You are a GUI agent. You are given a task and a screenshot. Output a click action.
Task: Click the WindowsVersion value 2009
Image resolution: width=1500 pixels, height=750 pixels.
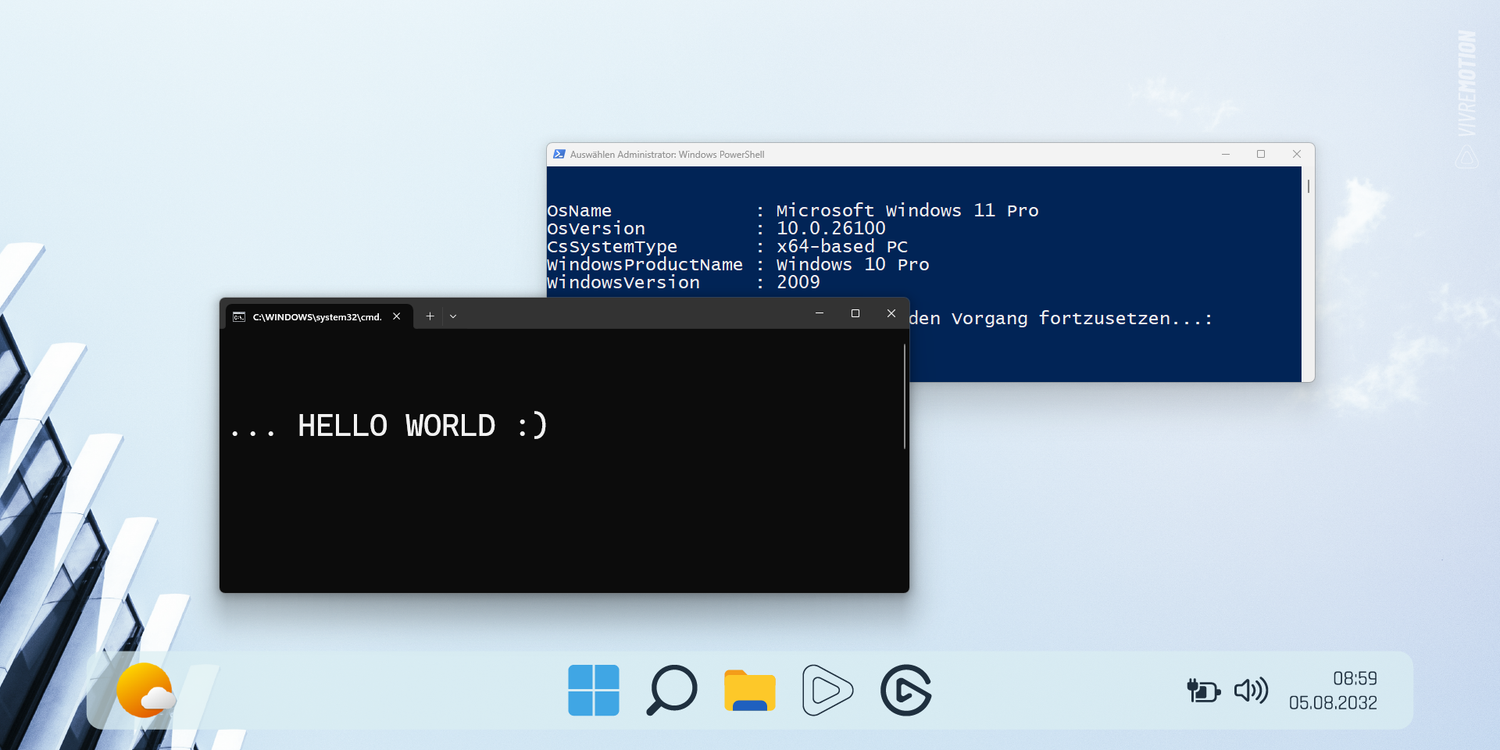click(x=798, y=283)
